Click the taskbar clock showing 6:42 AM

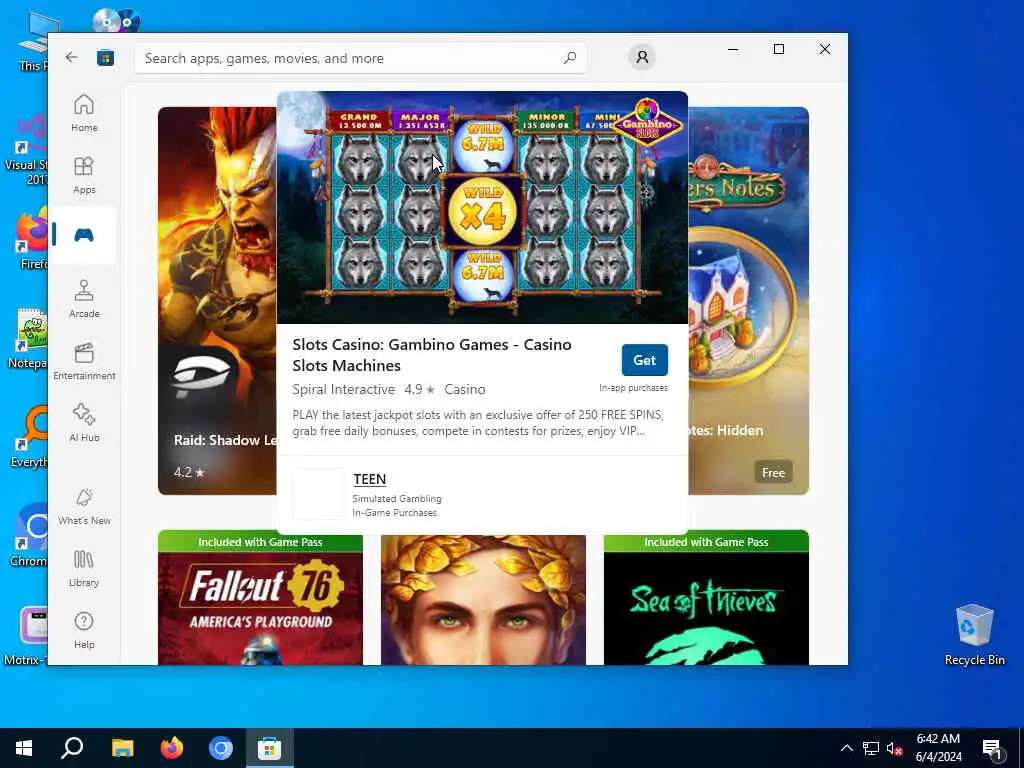click(938, 748)
